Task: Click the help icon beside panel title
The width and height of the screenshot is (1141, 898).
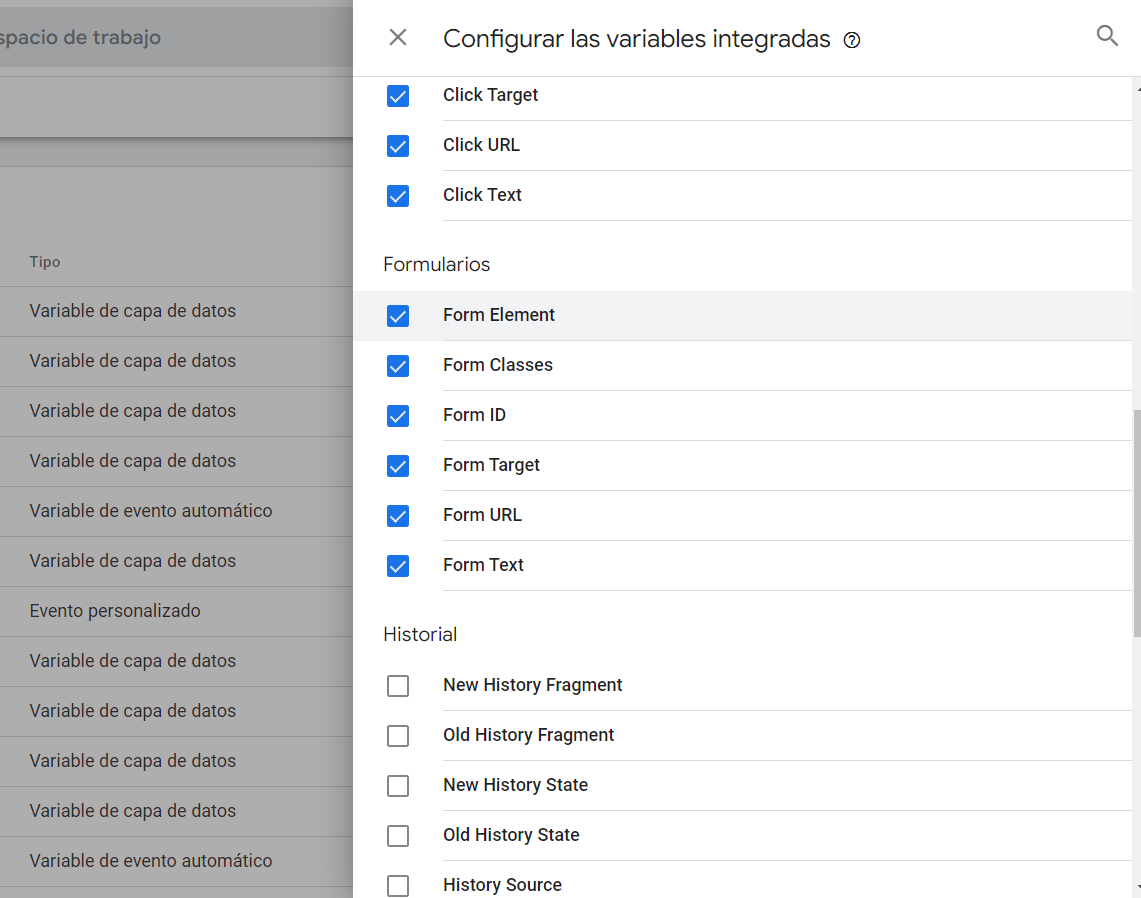Action: click(852, 40)
